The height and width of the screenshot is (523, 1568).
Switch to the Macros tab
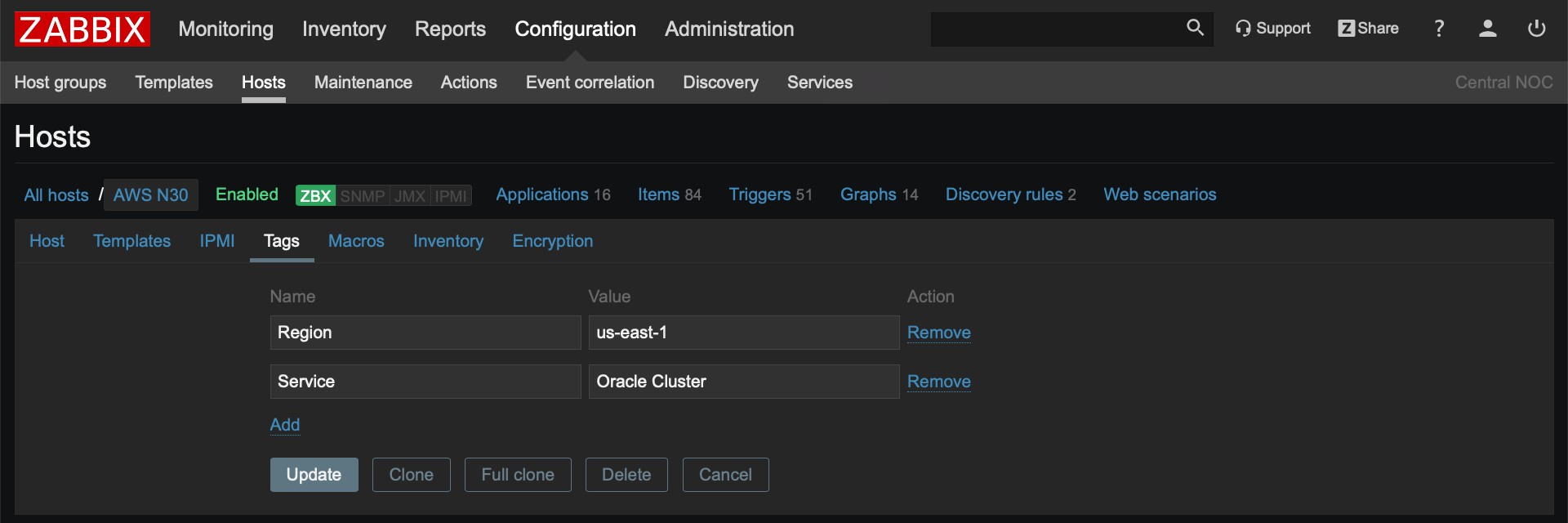356,241
